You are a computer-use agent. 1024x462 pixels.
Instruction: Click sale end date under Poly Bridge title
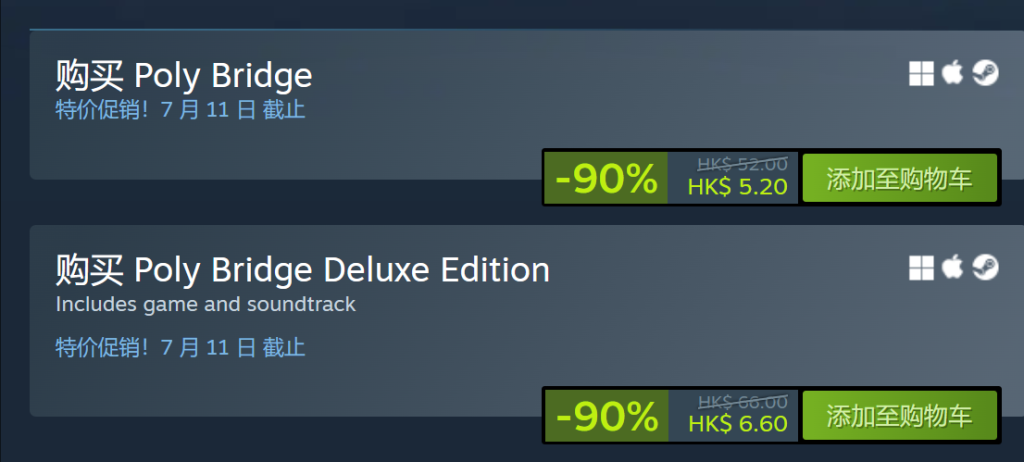(180, 109)
